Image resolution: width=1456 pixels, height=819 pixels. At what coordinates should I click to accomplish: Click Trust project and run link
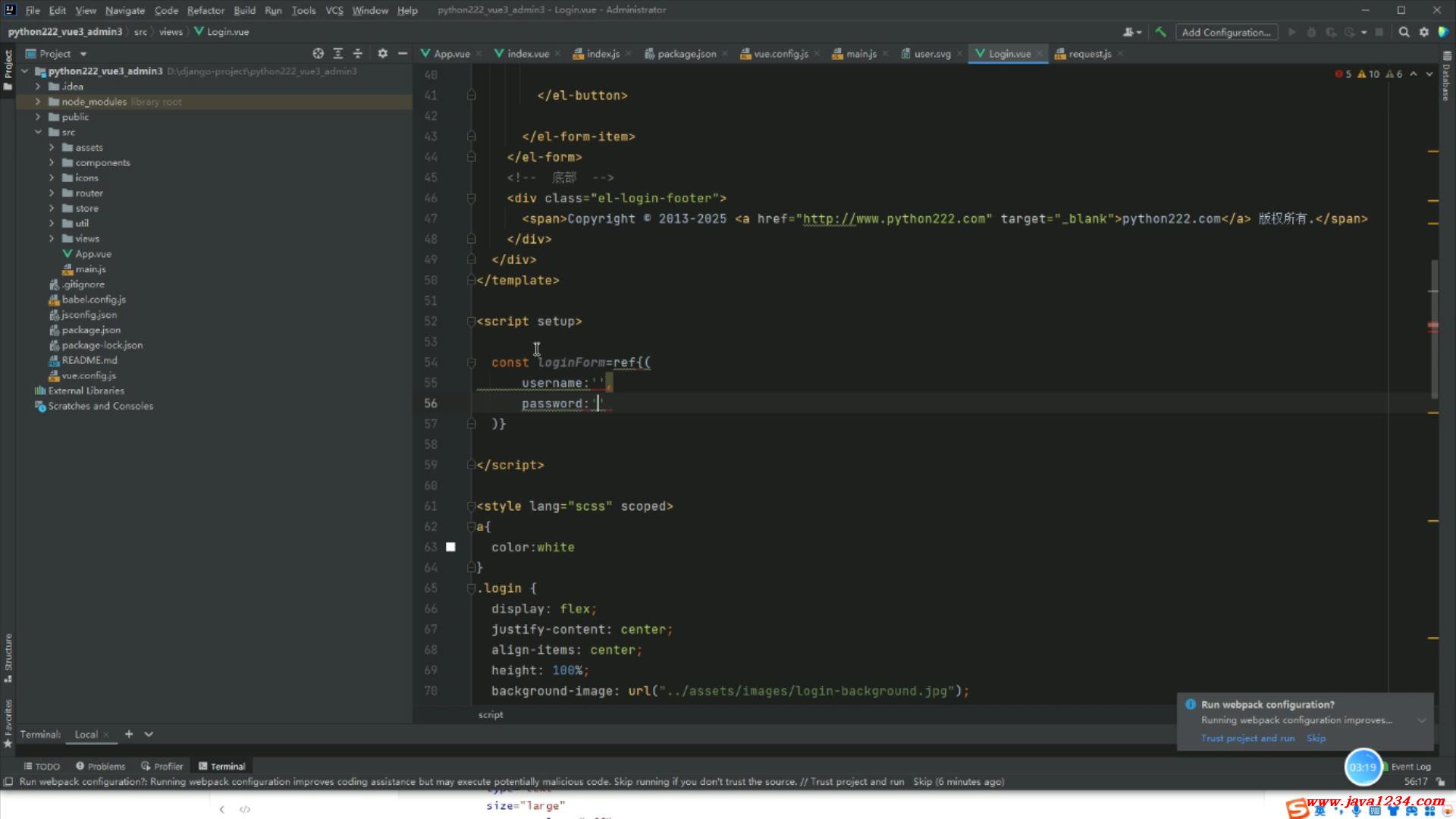(1247, 738)
